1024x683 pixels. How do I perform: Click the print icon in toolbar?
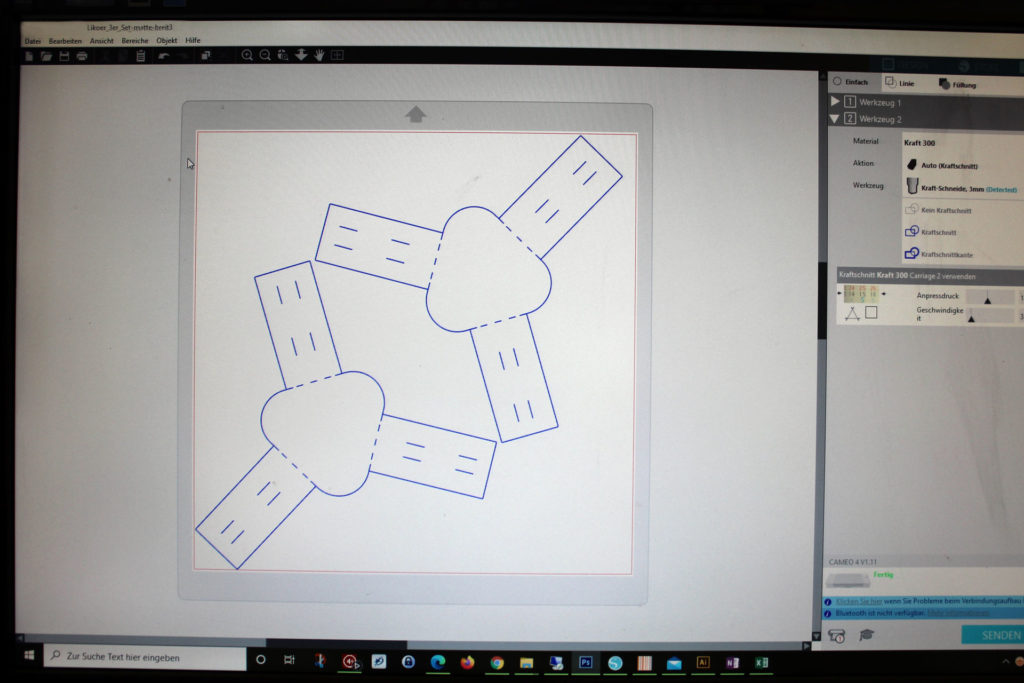click(82, 56)
